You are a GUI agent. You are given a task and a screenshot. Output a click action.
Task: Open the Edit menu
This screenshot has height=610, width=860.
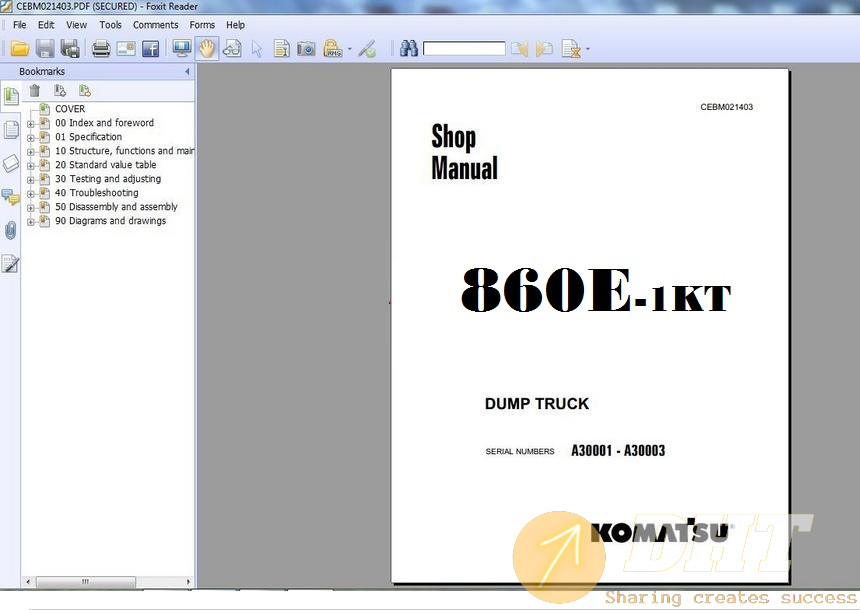(x=46, y=25)
